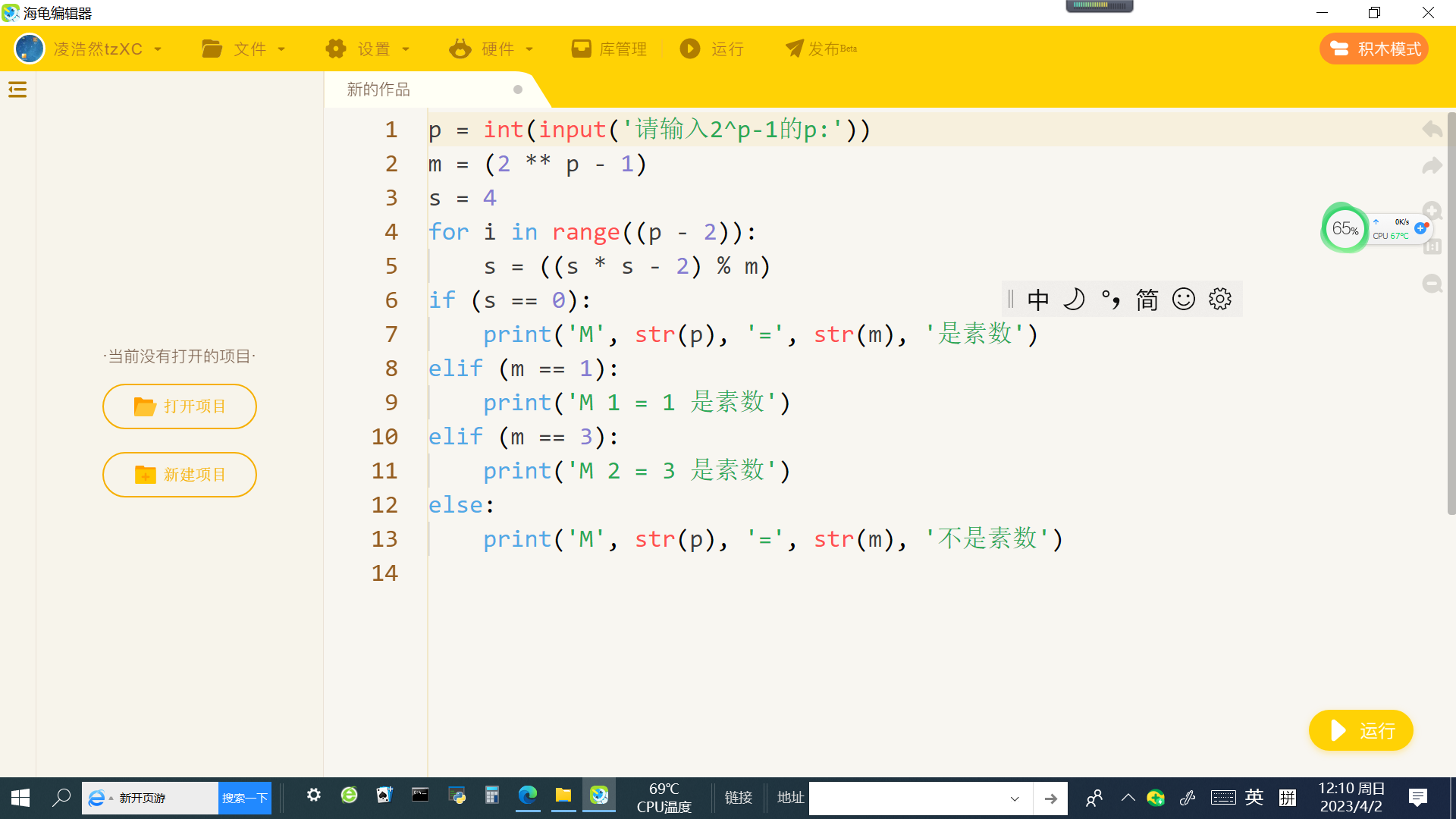Screen dimensions: 1456x819
Task: Click the 搜索一下 search button
Action: pos(245,799)
